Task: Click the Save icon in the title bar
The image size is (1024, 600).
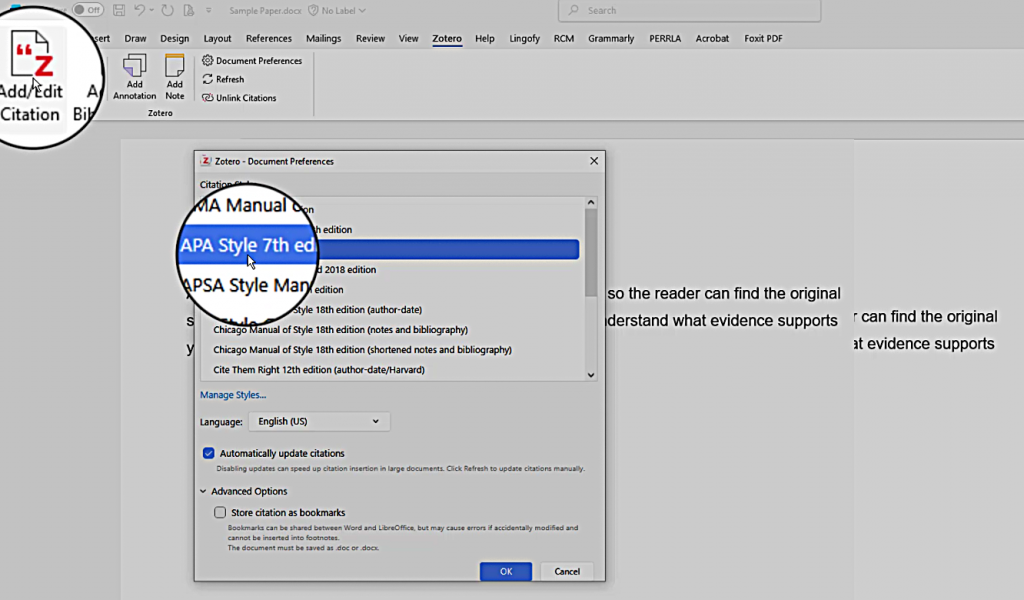Action: click(119, 10)
